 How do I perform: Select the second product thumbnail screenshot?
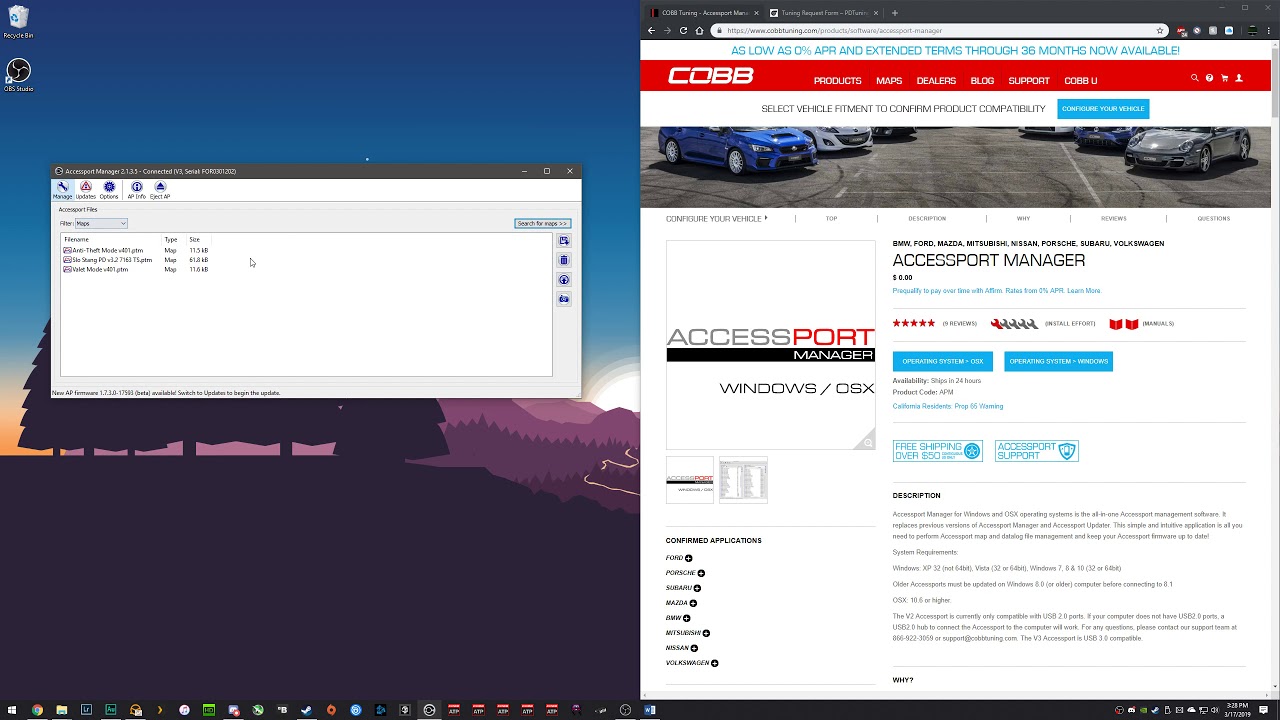pyautogui.click(x=743, y=480)
